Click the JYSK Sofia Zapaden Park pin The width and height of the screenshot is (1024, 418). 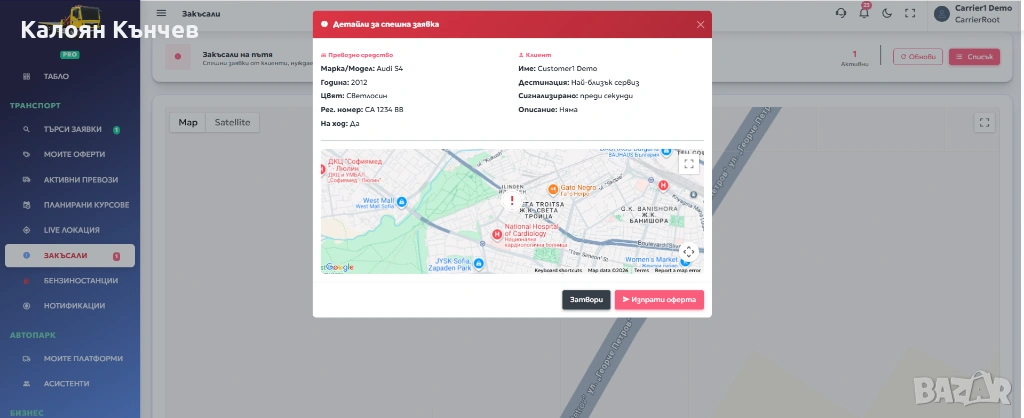point(478,263)
